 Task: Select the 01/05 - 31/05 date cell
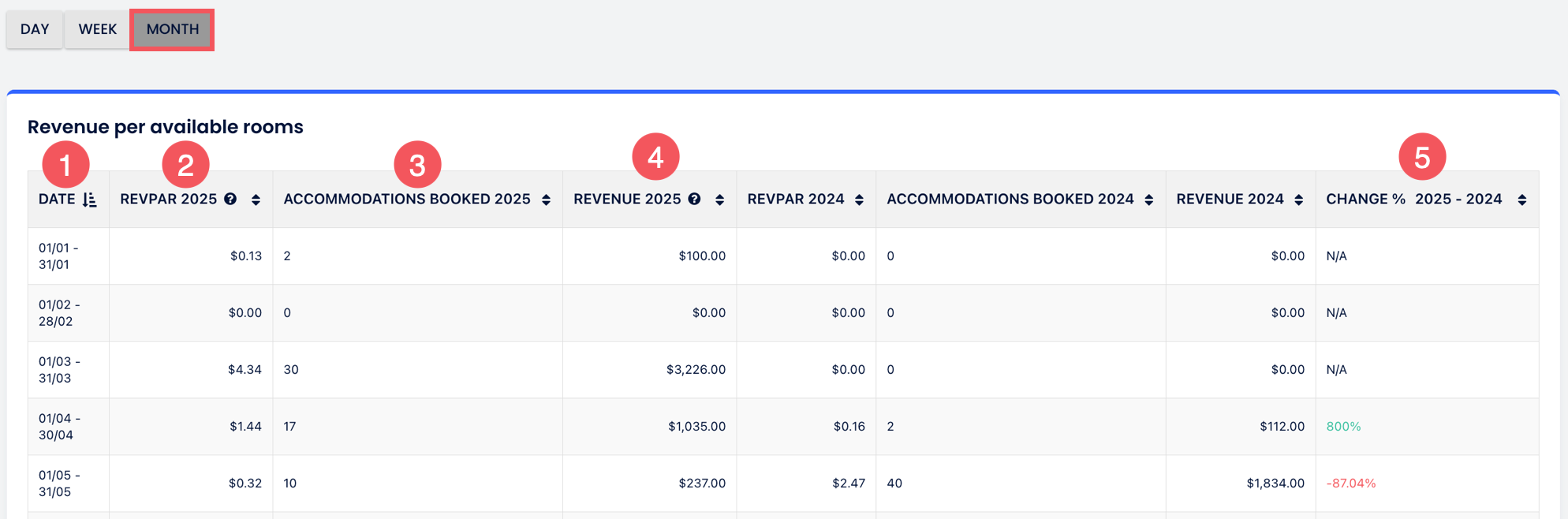(x=58, y=483)
